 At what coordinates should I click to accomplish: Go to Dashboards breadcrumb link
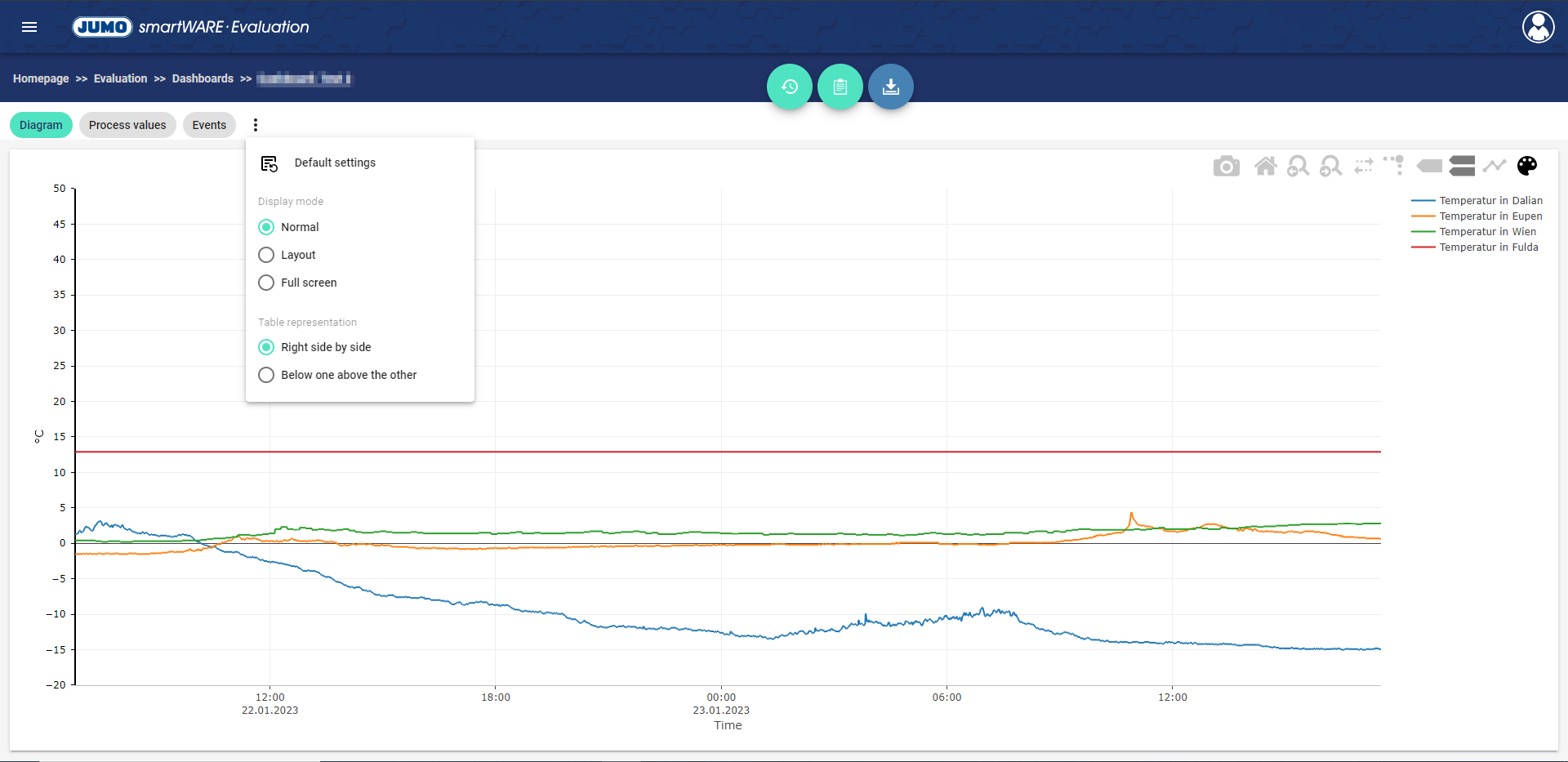click(203, 78)
